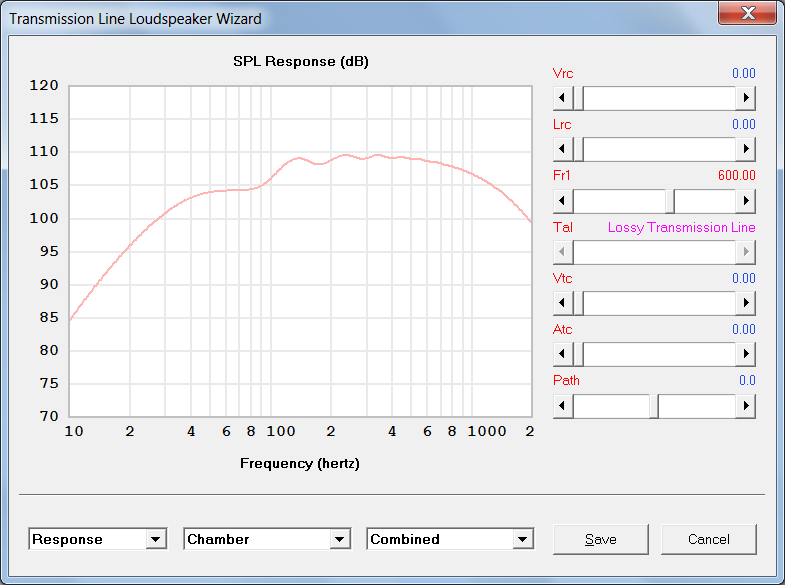Decrease Atc with the left arrow
Screen dimensions: 785x585
tap(563, 354)
